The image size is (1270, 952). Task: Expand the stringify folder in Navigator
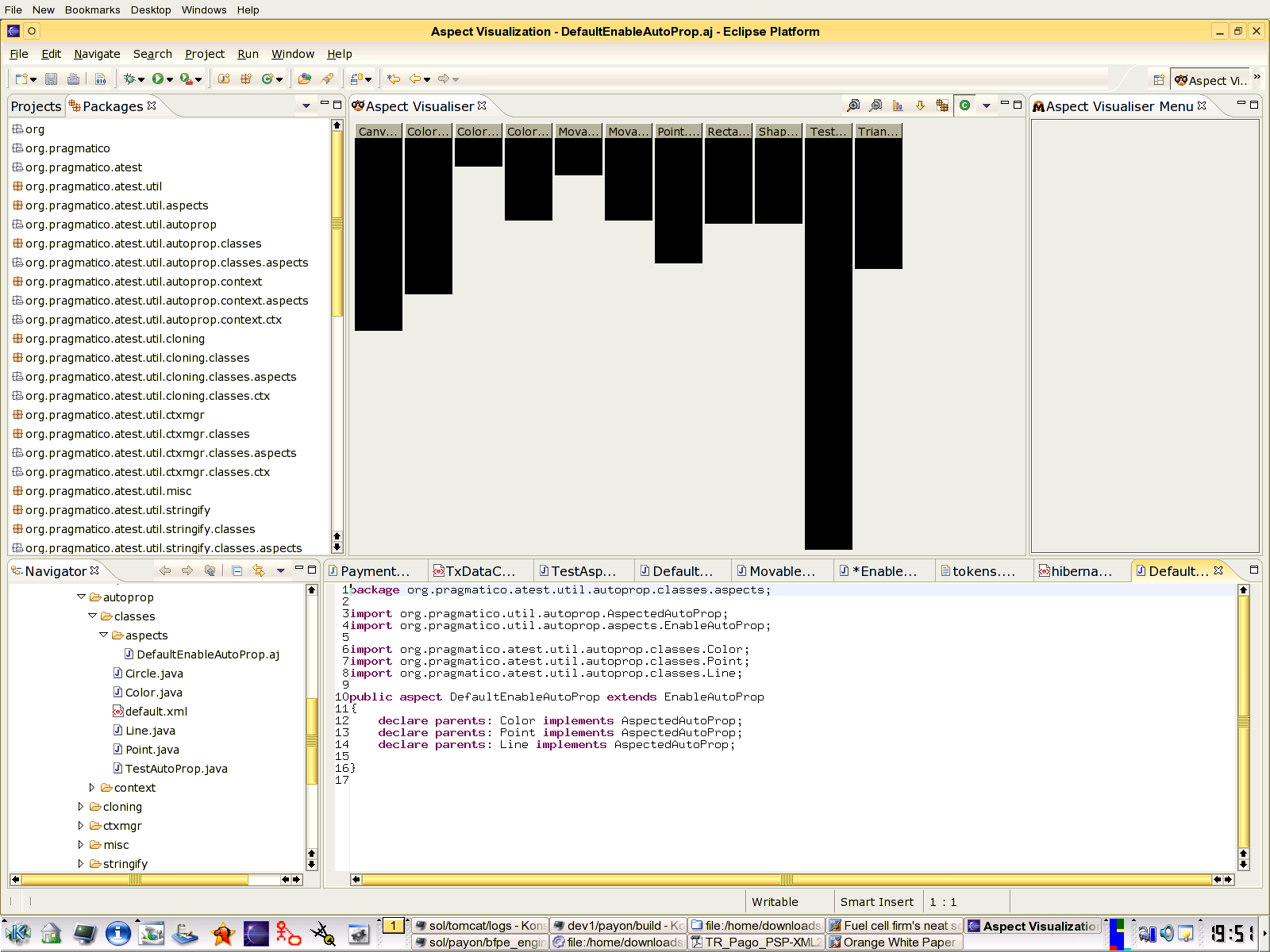[81, 863]
